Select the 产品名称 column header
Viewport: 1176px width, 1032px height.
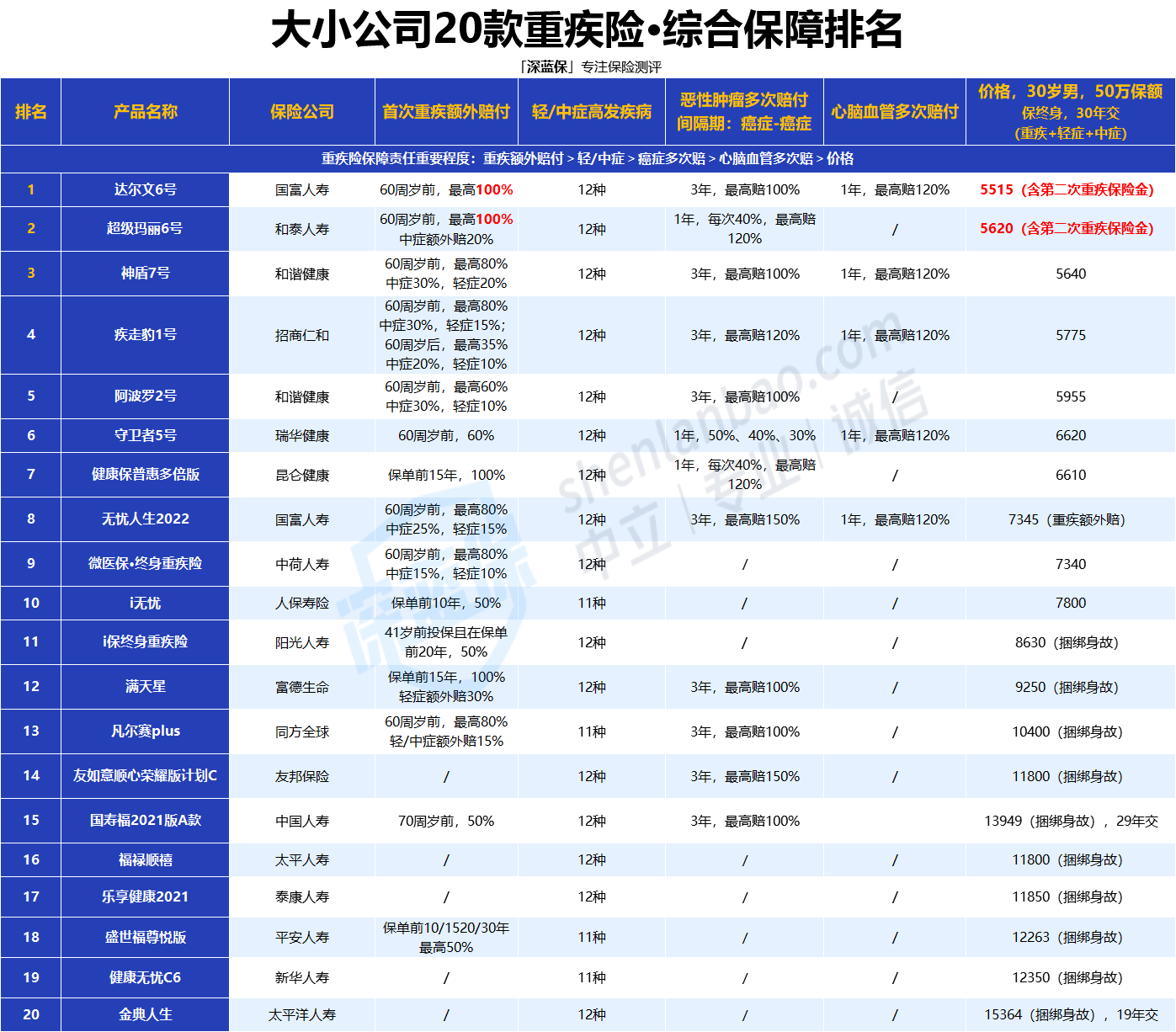pyautogui.click(x=146, y=112)
